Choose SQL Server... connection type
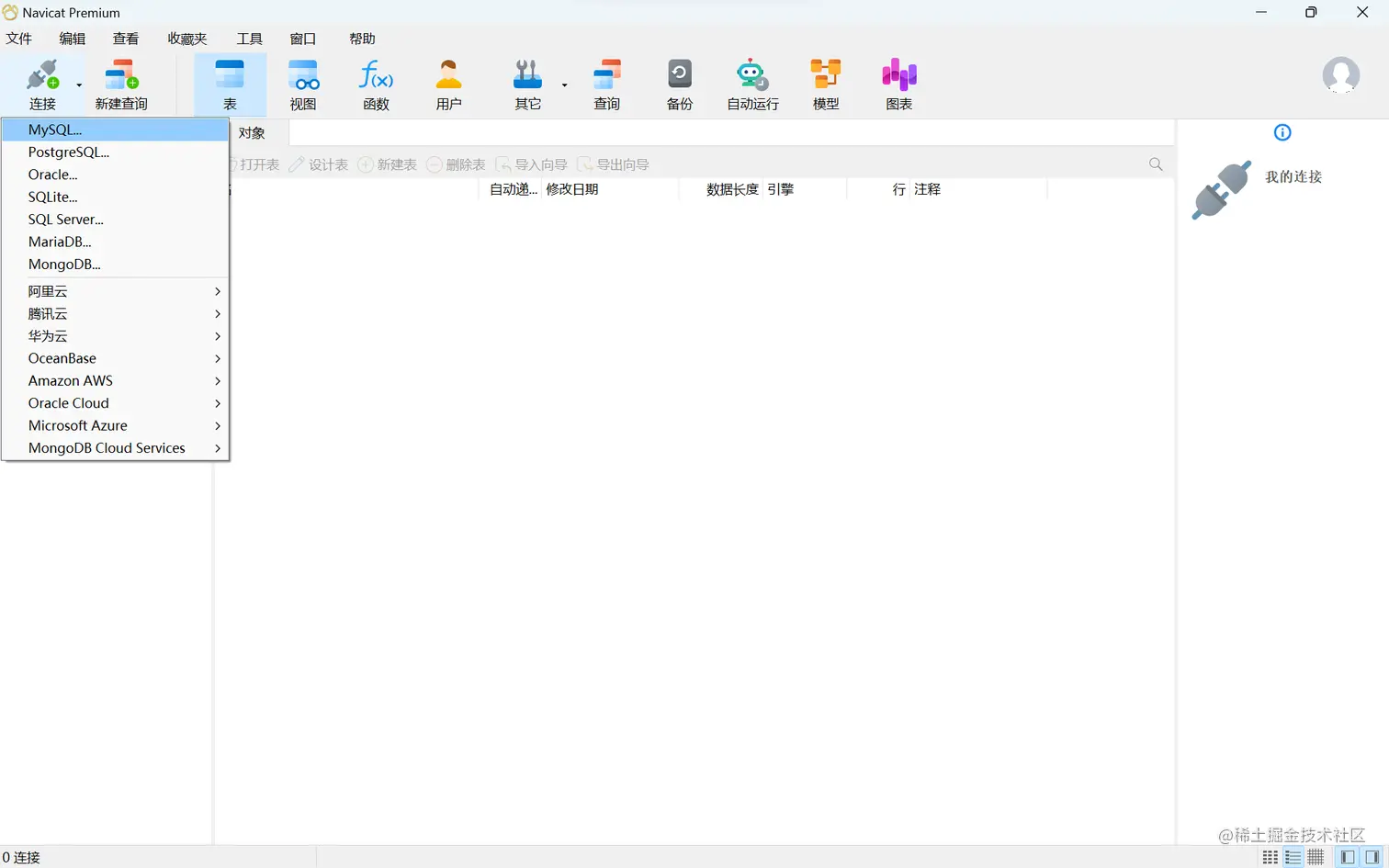The height and width of the screenshot is (868, 1389). click(x=115, y=220)
